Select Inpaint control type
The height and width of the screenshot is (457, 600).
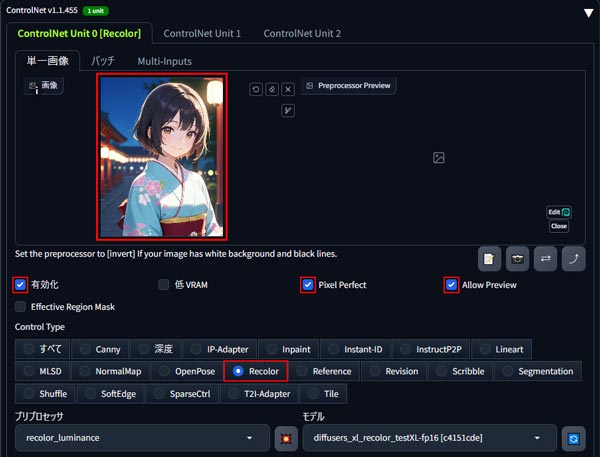pyautogui.click(x=289, y=349)
